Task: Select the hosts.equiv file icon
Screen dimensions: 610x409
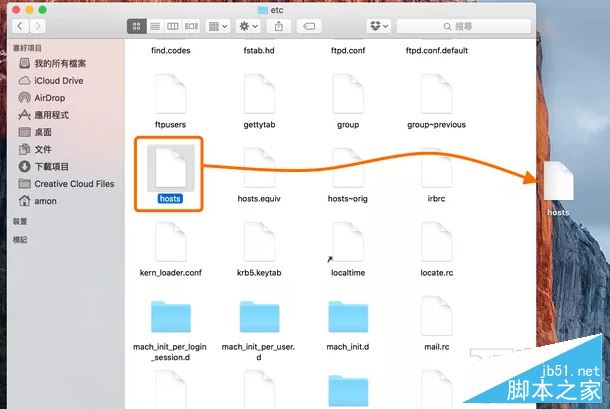Action: point(259,168)
